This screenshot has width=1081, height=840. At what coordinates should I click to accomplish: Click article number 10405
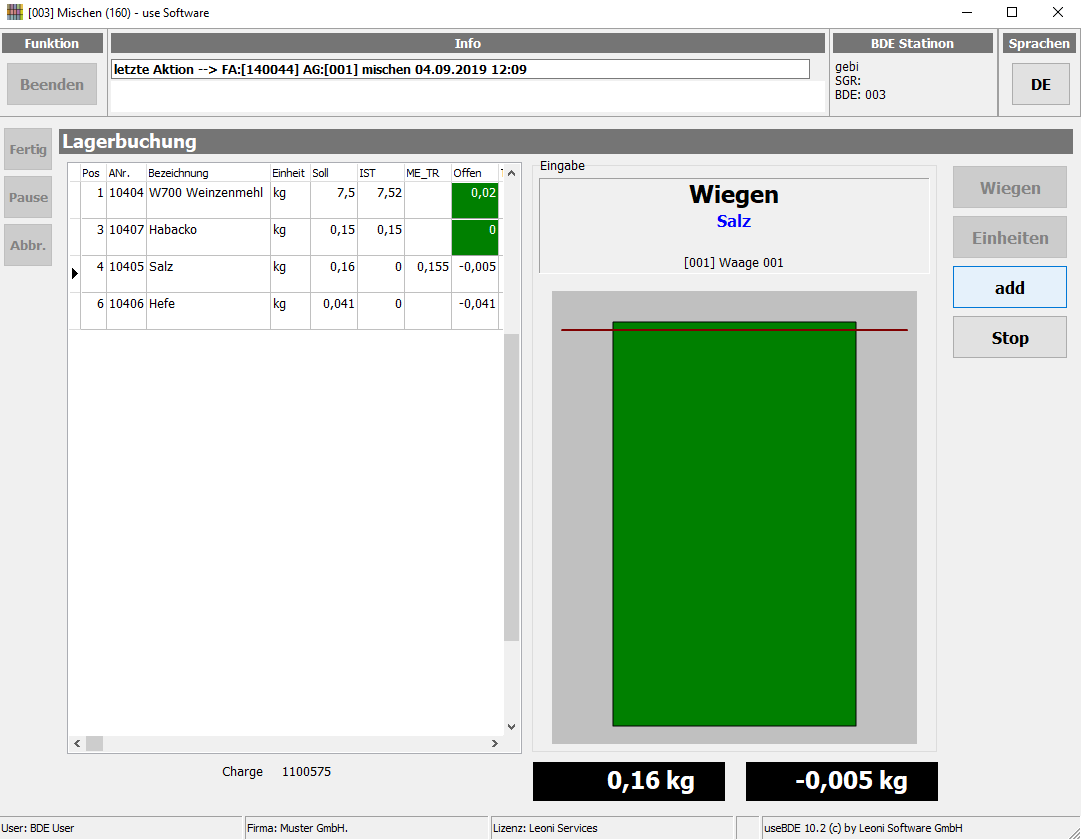[x=126, y=267]
